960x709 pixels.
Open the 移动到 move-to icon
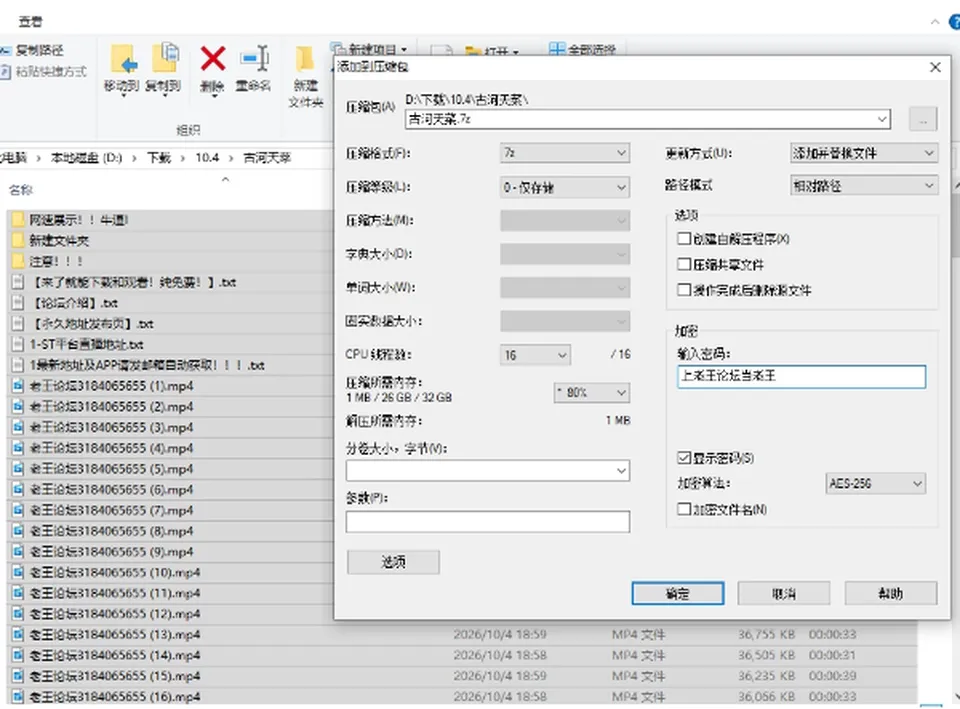(122, 59)
